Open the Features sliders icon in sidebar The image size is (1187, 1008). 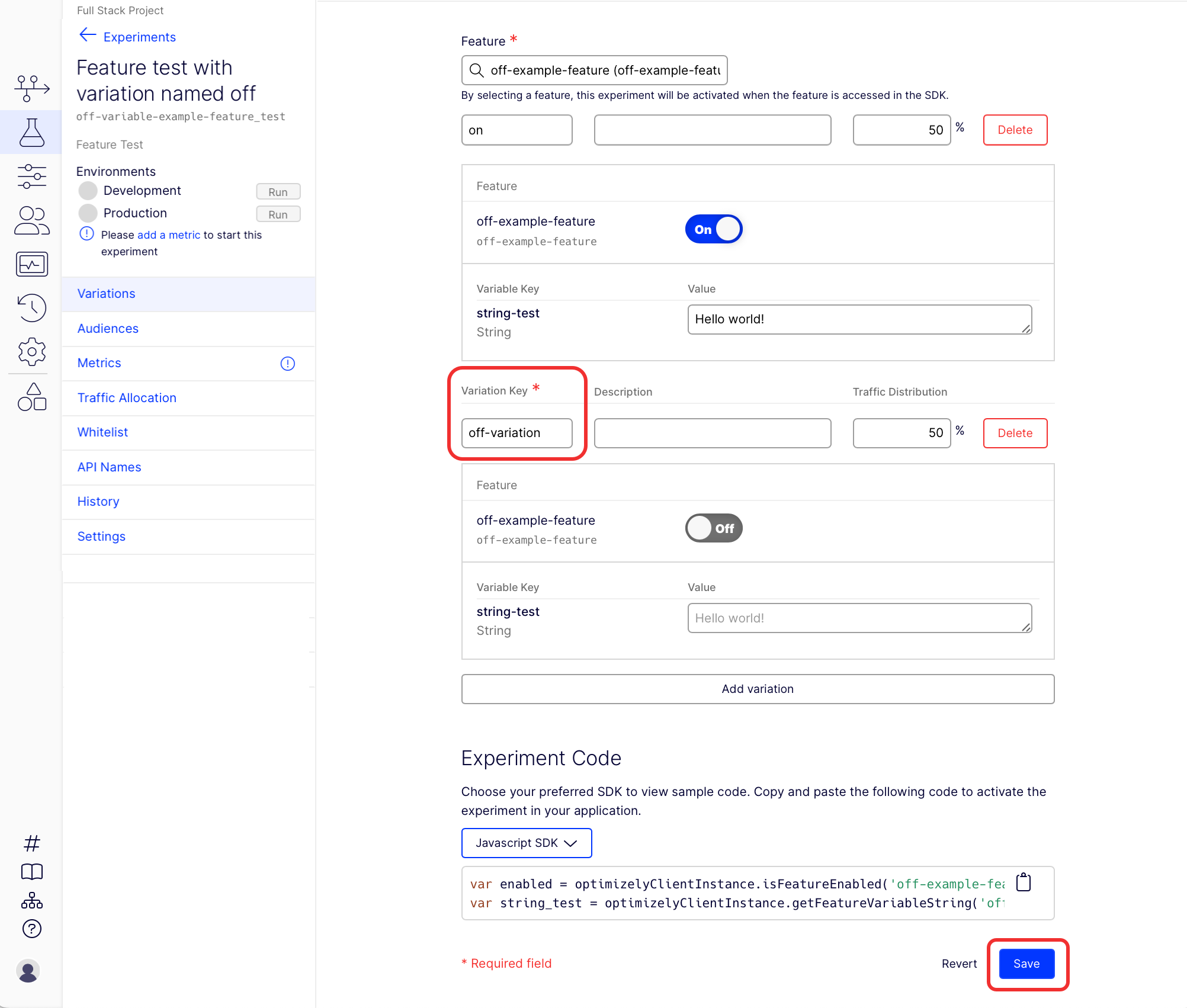(32, 176)
